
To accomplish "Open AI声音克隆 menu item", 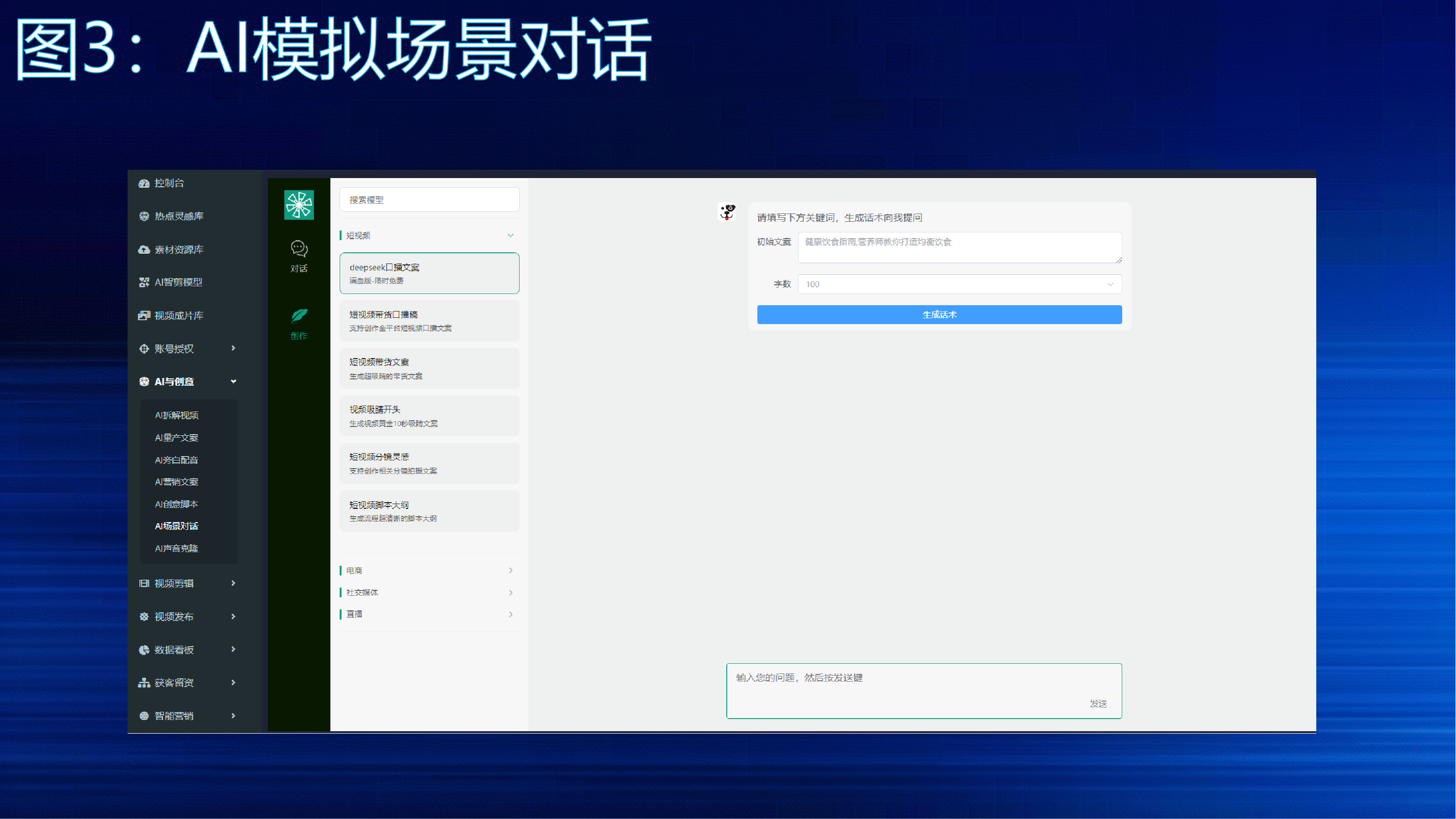I will [176, 548].
